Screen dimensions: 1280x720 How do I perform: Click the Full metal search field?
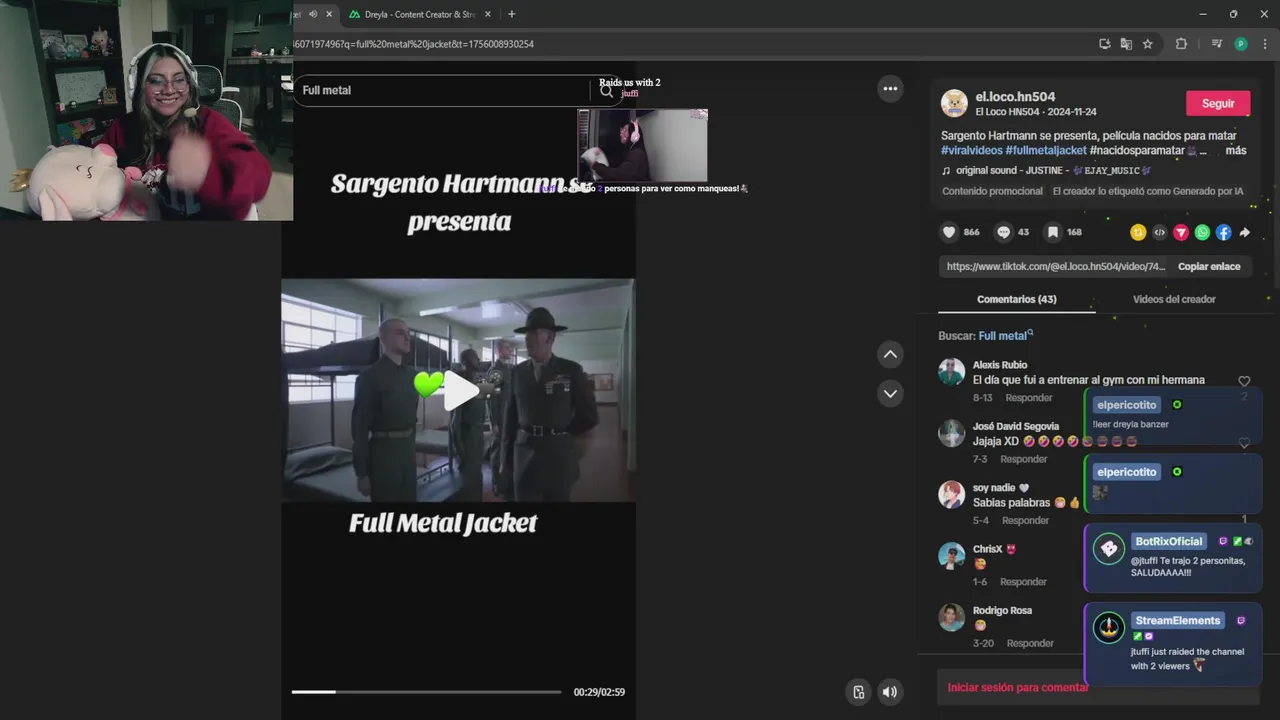pyautogui.click(x=444, y=90)
